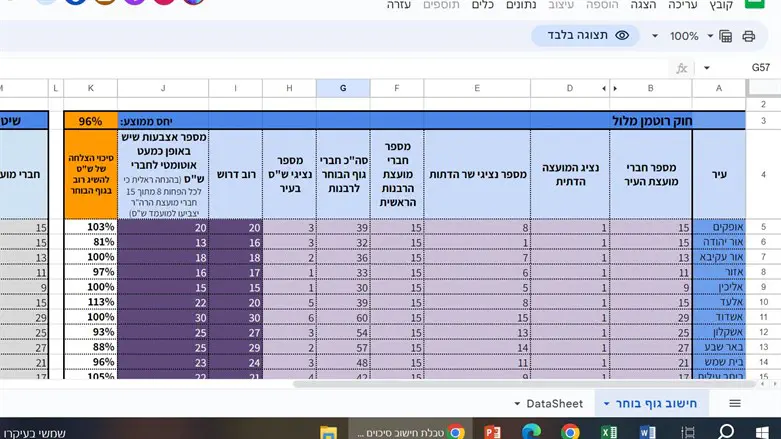This screenshot has width=781, height=439.
Task: Click the fx function icon
Action: tap(681, 68)
